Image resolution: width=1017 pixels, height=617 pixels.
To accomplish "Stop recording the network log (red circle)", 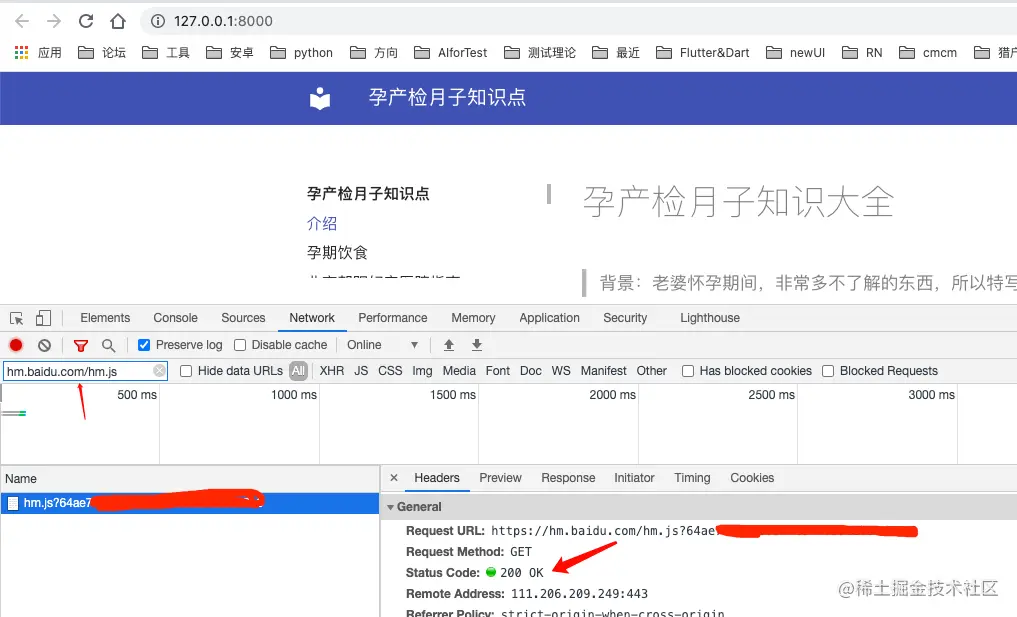I will tap(16, 345).
